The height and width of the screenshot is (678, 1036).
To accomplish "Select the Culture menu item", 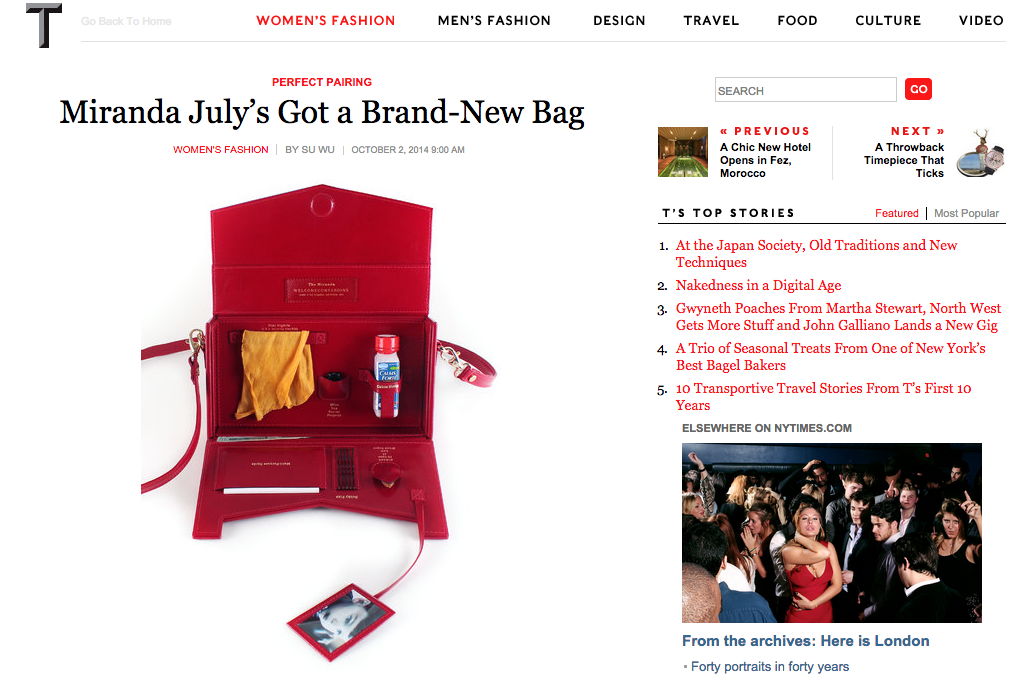I will coord(888,20).
